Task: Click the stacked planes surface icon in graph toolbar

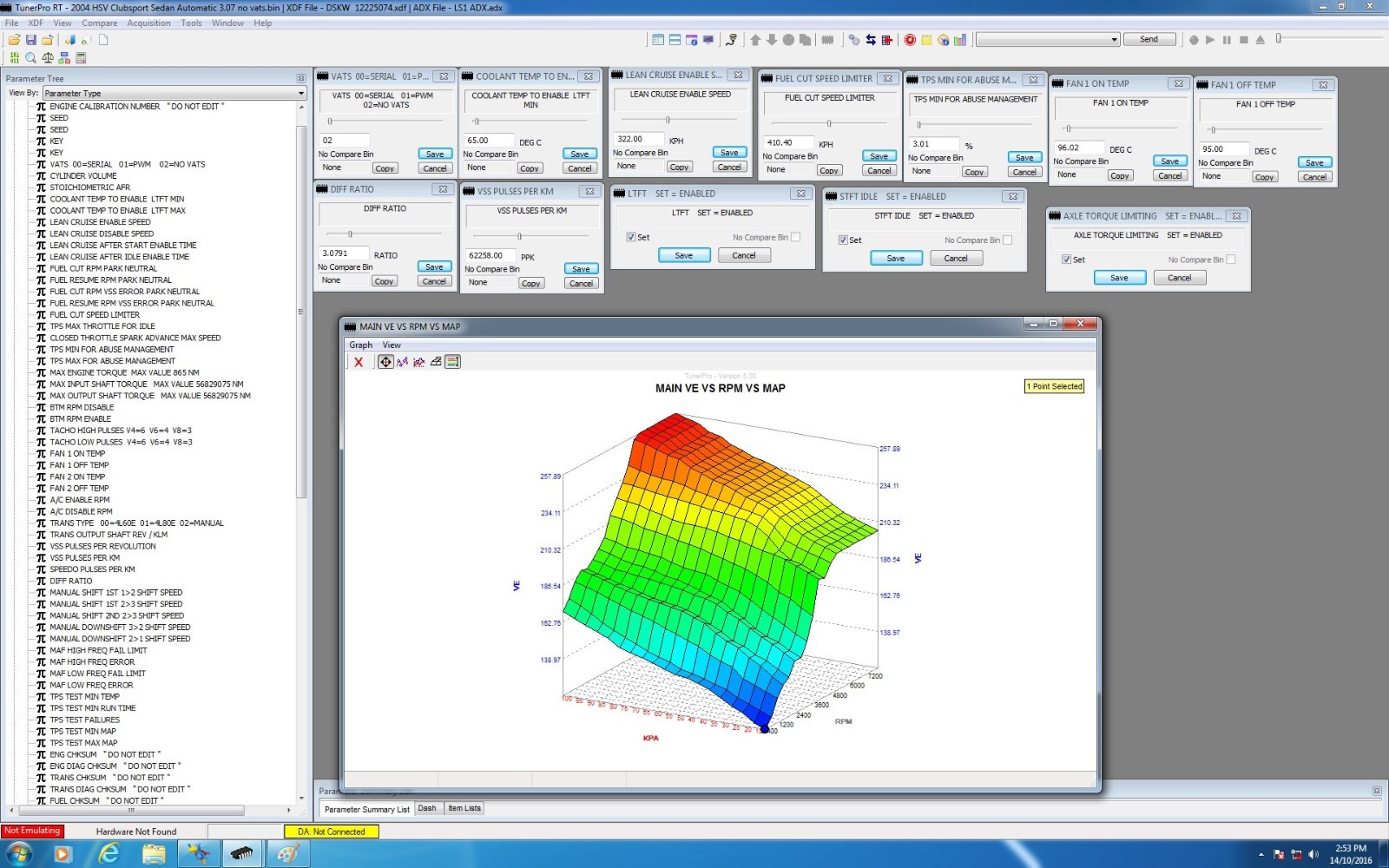Action: pos(436,362)
